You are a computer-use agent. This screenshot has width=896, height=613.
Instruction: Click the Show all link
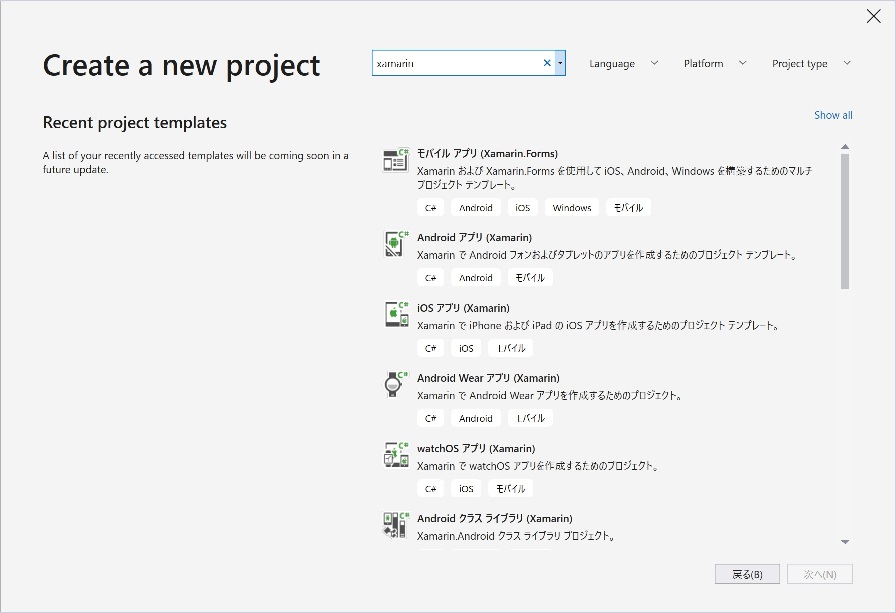[x=833, y=115]
